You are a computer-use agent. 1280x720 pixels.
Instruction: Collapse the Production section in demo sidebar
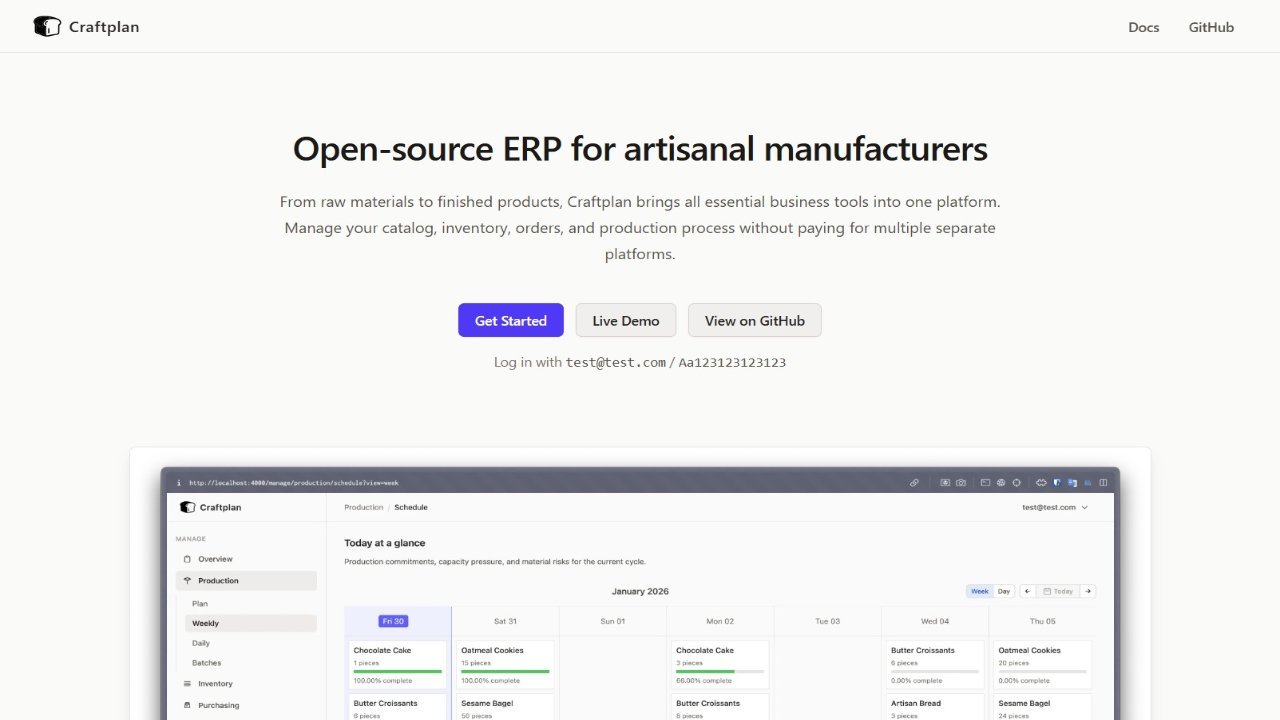point(246,581)
